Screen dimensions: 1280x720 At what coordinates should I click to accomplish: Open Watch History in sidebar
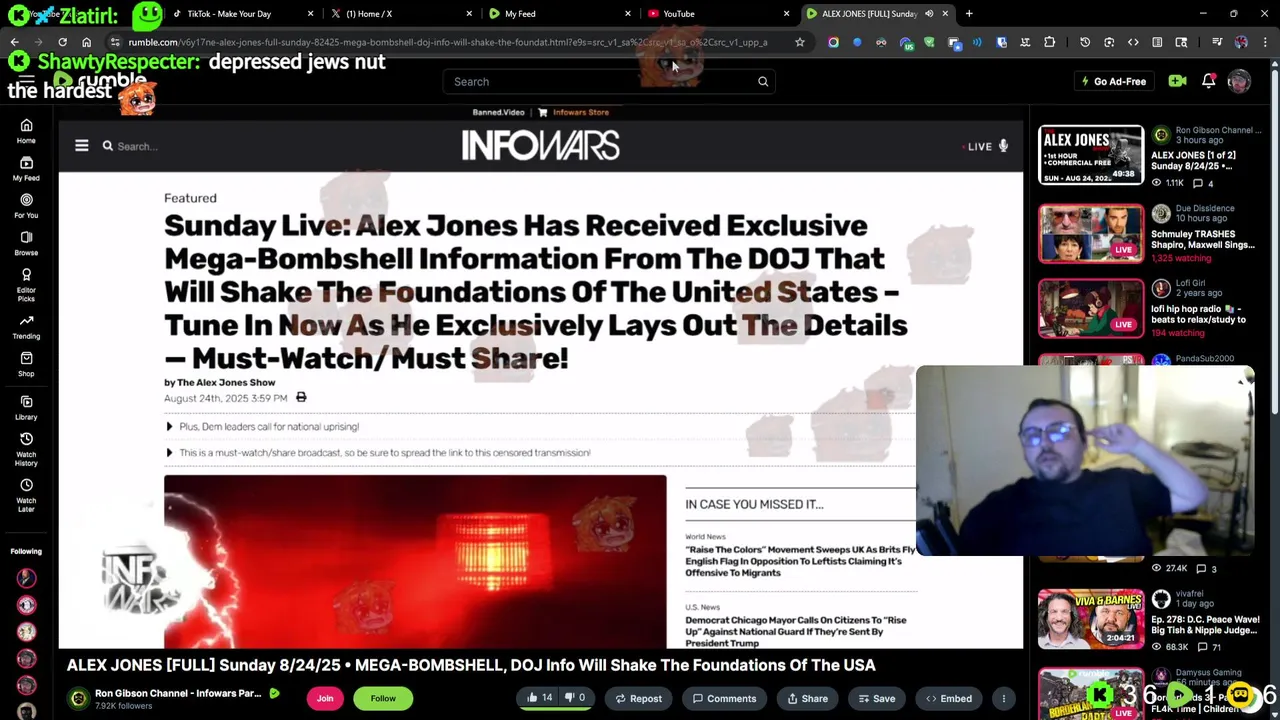(26, 449)
